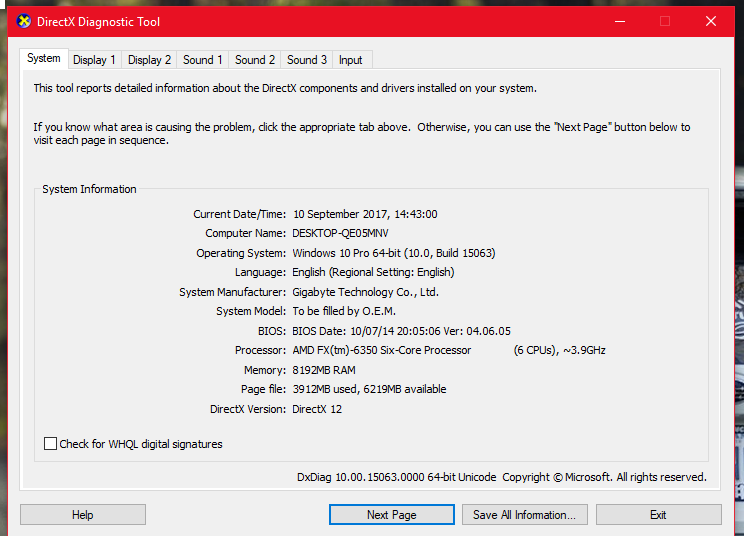
Task: Click the Operating System label
Action: click(x=241, y=253)
